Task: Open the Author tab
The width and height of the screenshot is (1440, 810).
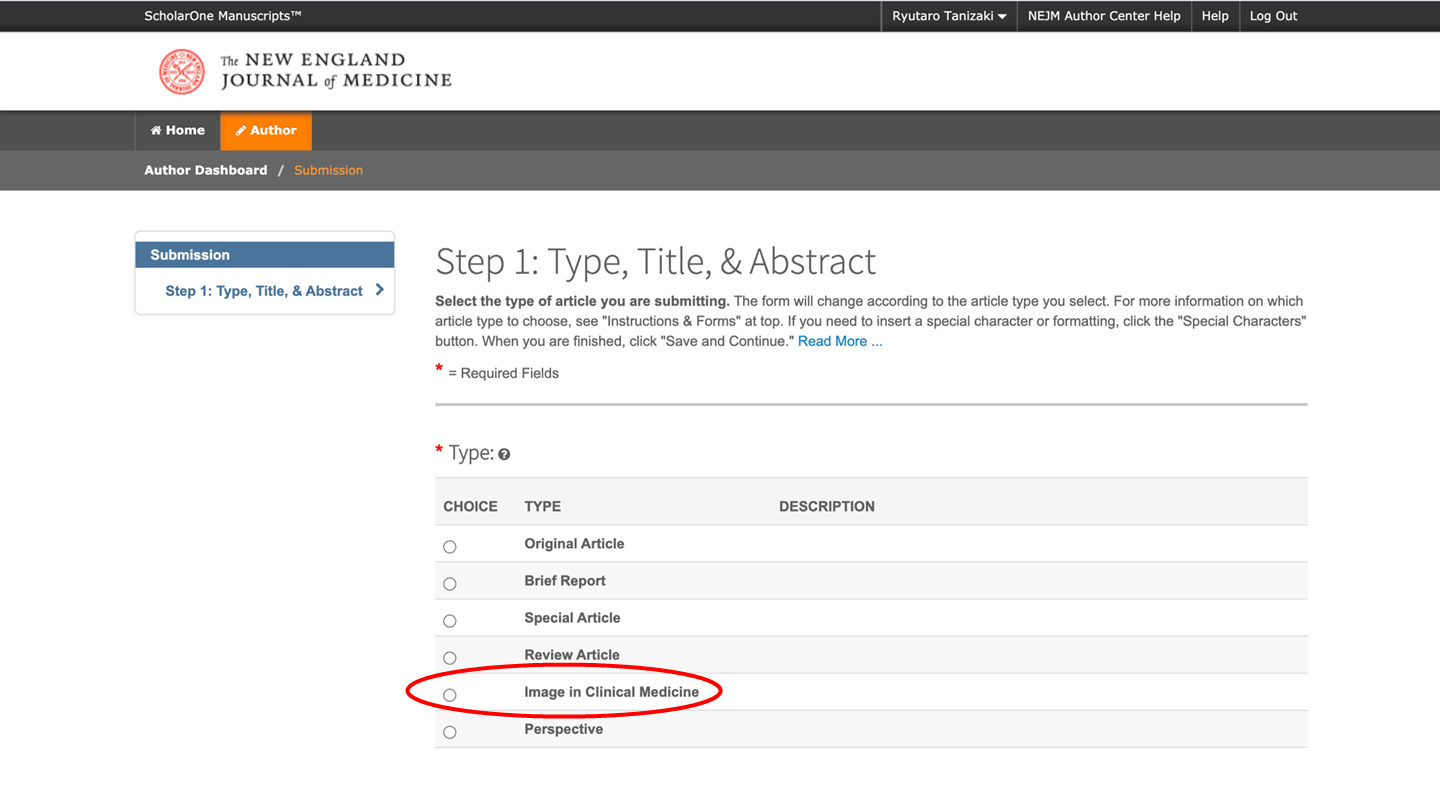Action: coord(266,131)
